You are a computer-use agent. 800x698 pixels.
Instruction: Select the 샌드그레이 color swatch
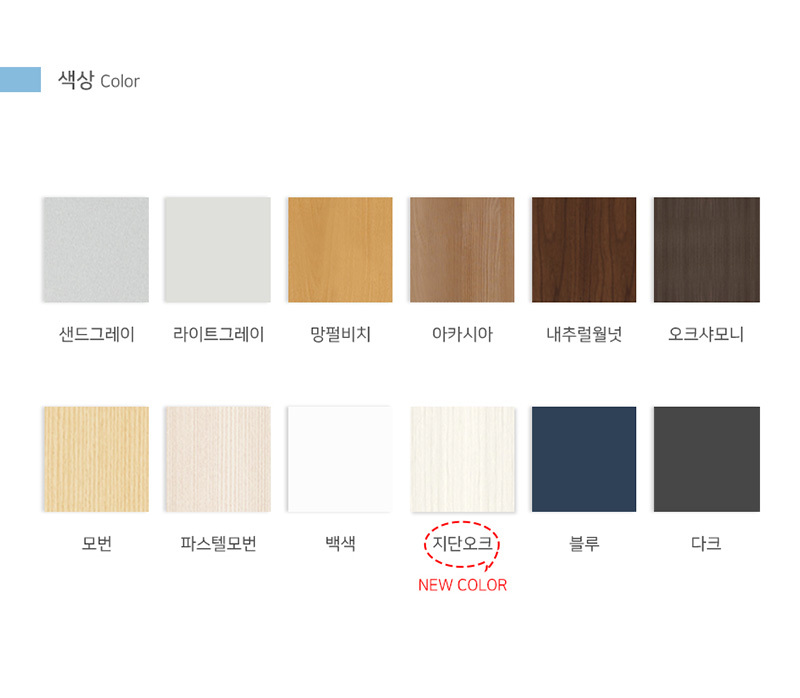(96, 250)
